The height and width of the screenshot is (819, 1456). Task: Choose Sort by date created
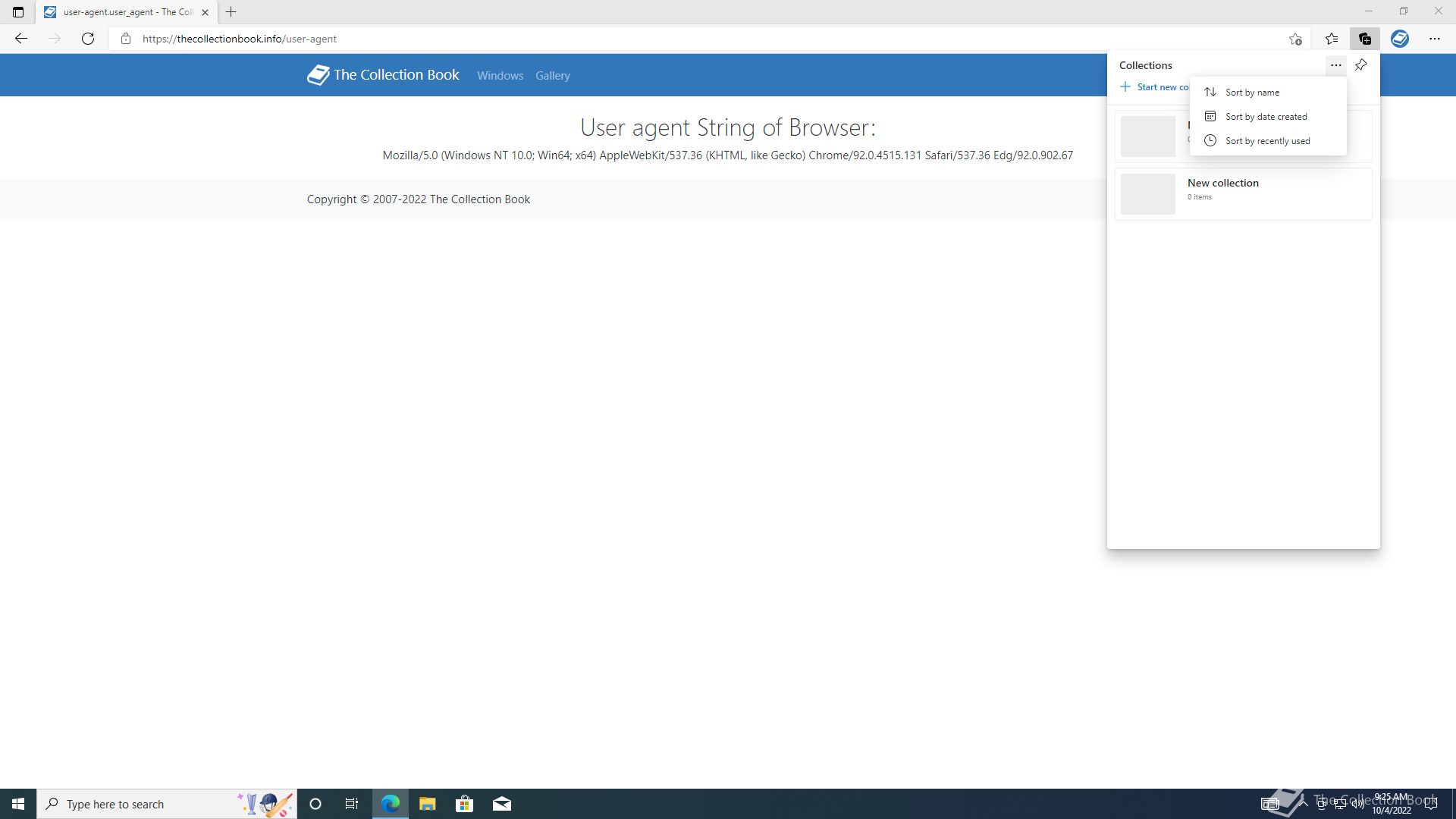pos(1268,117)
